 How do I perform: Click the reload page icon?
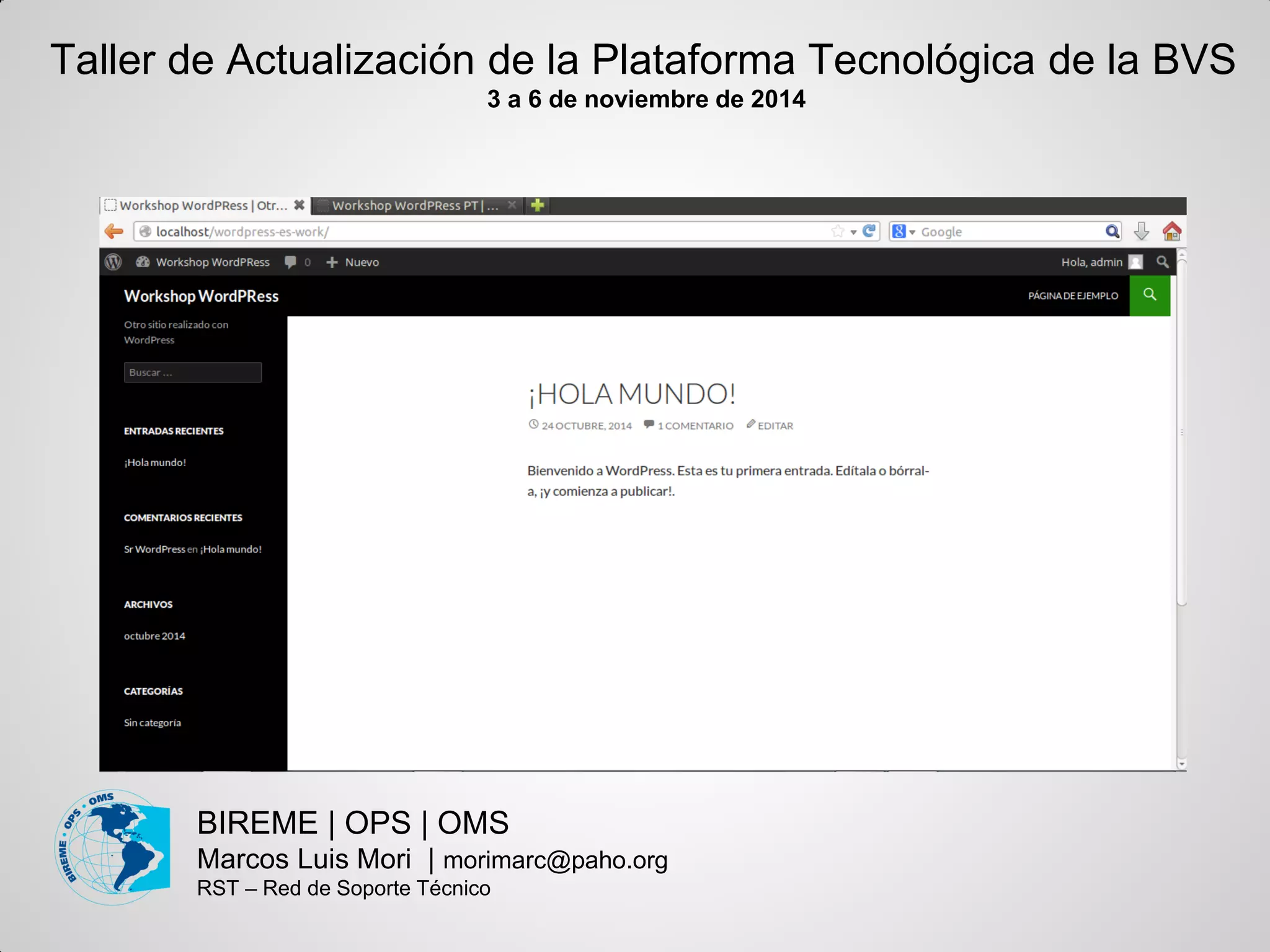pyautogui.click(x=869, y=231)
